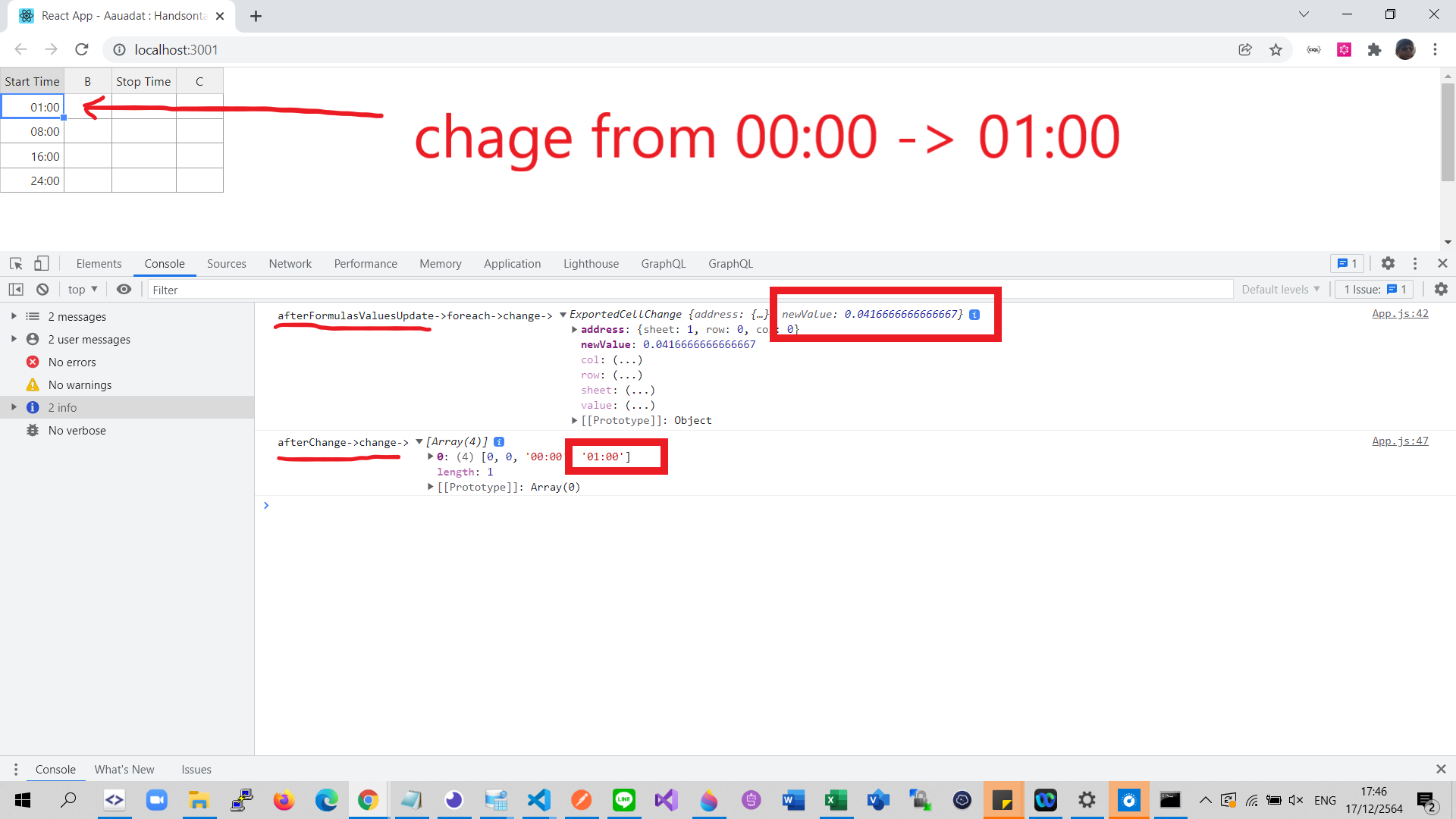Image resolution: width=1456 pixels, height=819 pixels.
Task: Toggle the device toolbar icon
Action: (42, 263)
